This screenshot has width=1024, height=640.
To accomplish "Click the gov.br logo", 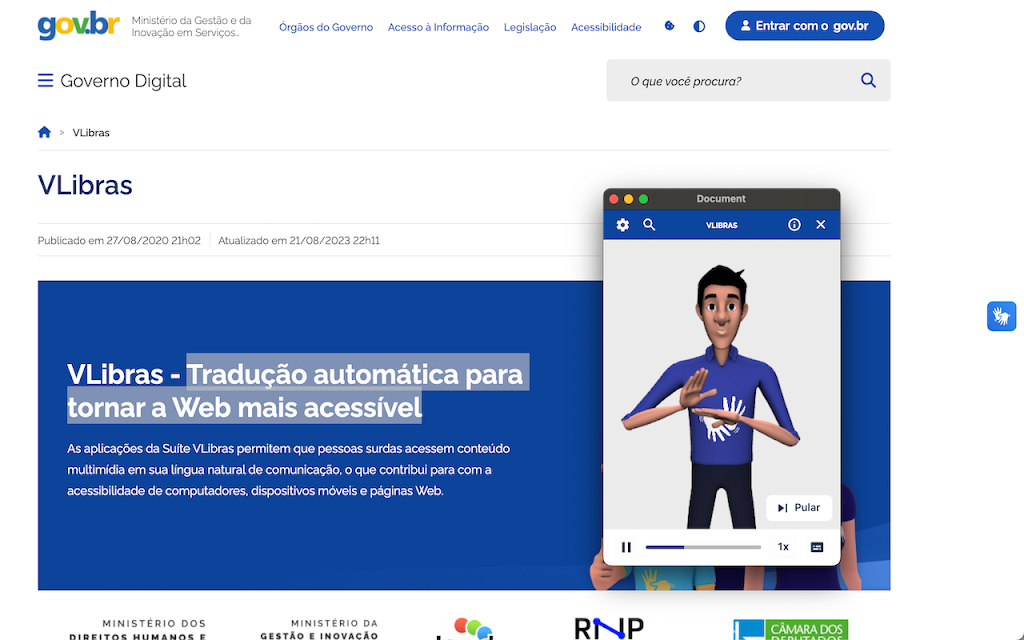I will coord(78,25).
